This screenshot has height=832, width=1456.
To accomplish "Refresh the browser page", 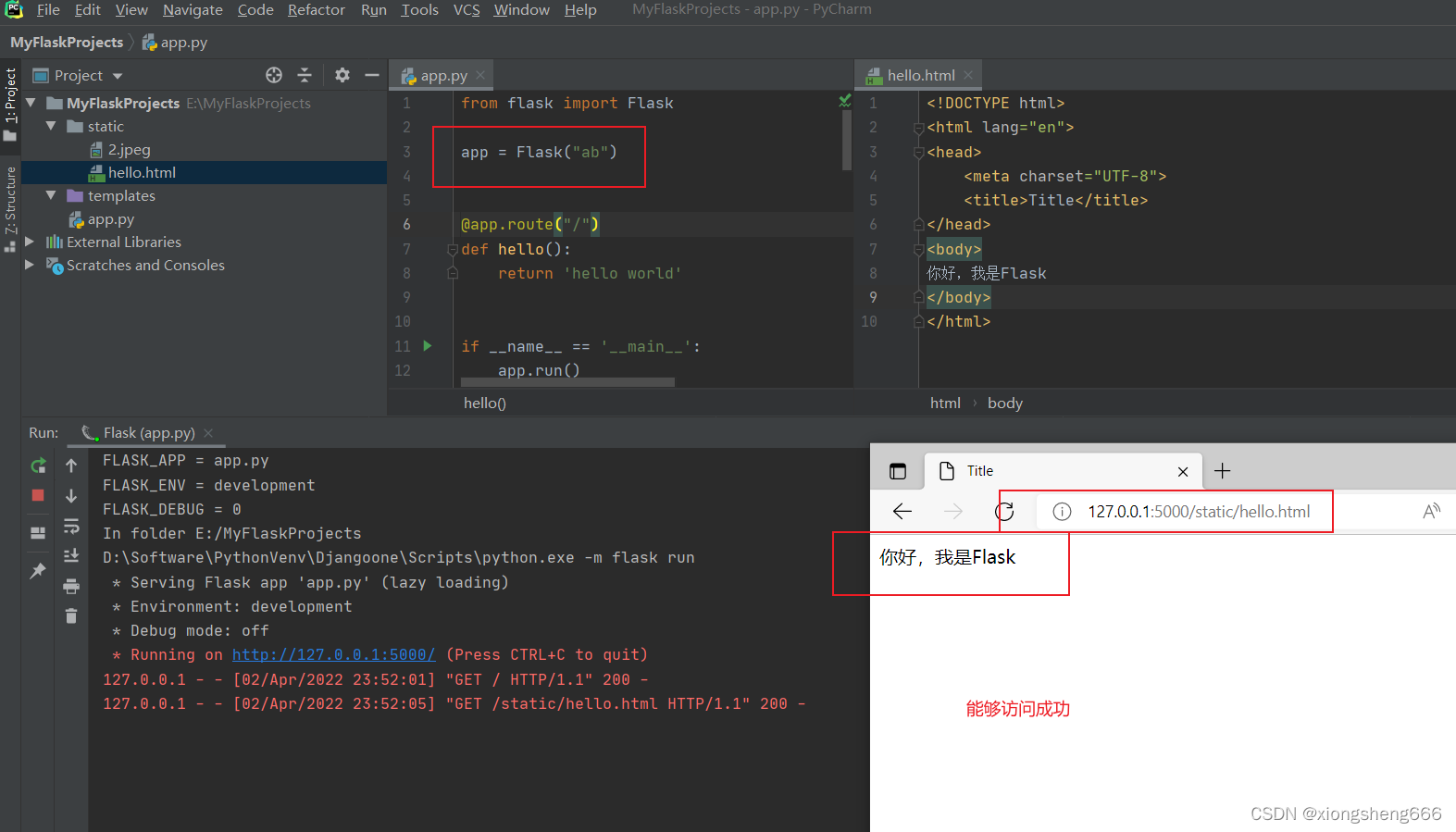I will click(1004, 511).
